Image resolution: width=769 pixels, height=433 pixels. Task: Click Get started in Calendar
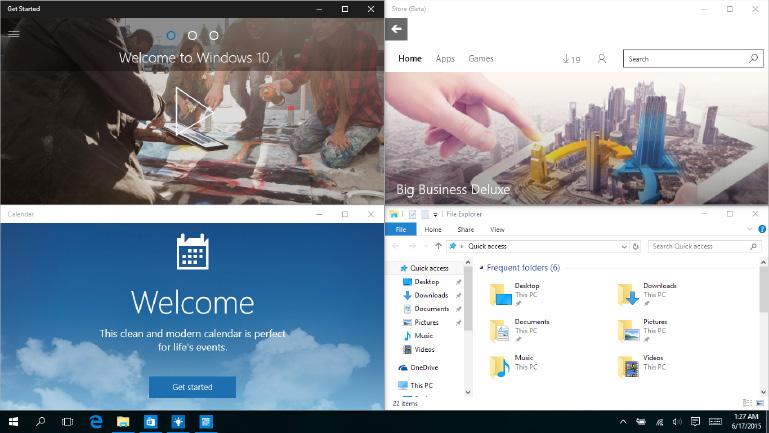pos(192,387)
